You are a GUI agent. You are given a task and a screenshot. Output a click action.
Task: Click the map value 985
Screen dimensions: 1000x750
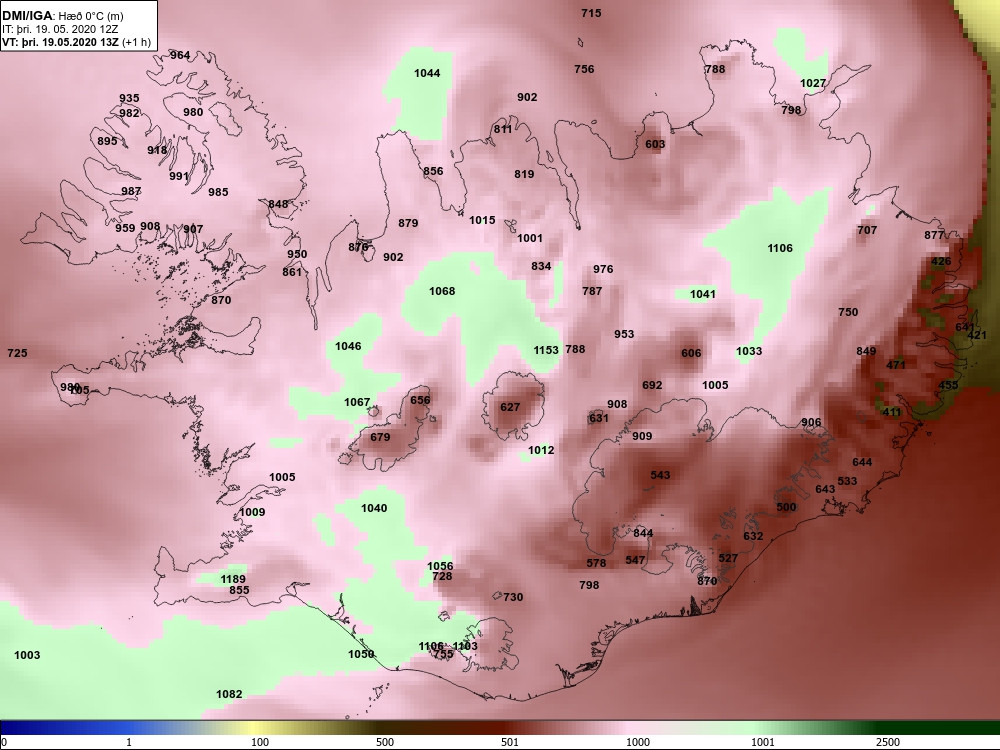(218, 192)
